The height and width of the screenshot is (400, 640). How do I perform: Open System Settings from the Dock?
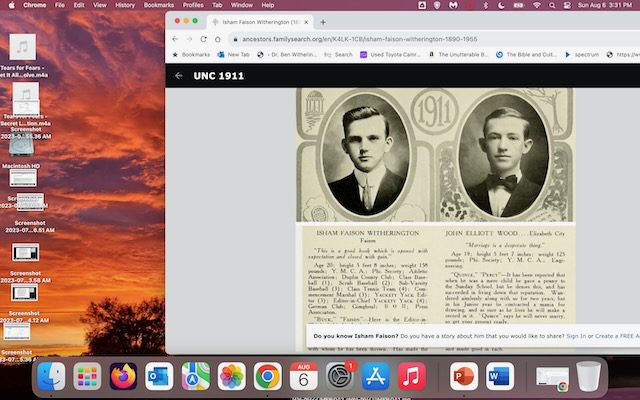[x=340, y=376]
